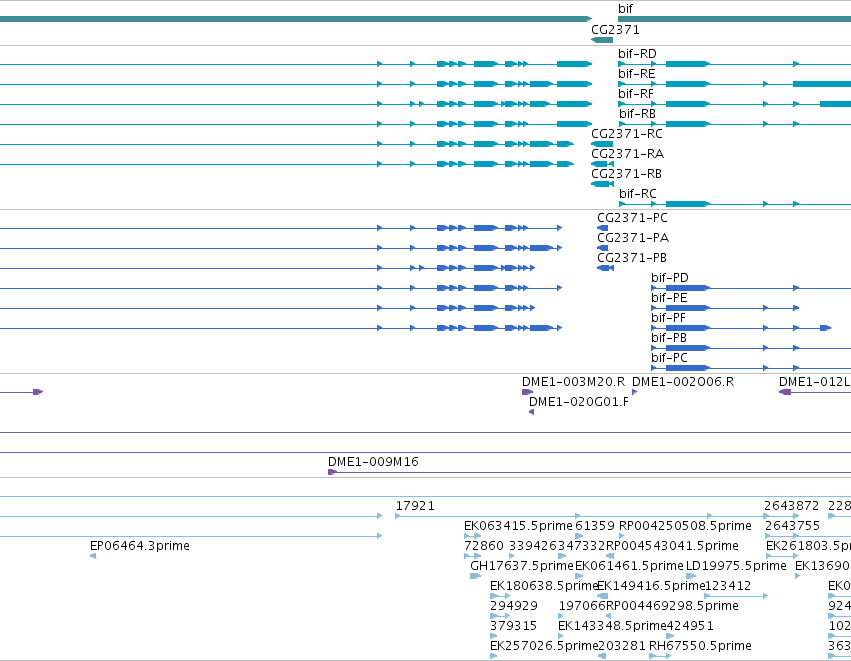
Task: Click the GH17637.5prime label
Action: [522, 566]
